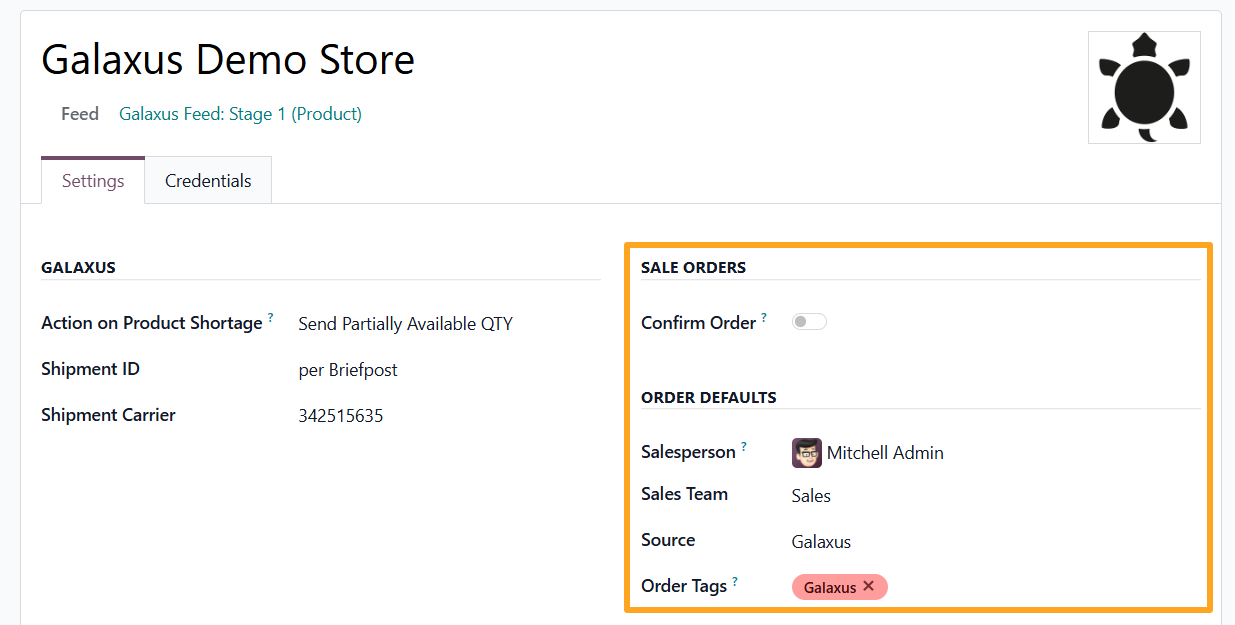The height and width of the screenshot is (625, 1235).
Task: Select the Settings tab
Action: coord(93,181)
